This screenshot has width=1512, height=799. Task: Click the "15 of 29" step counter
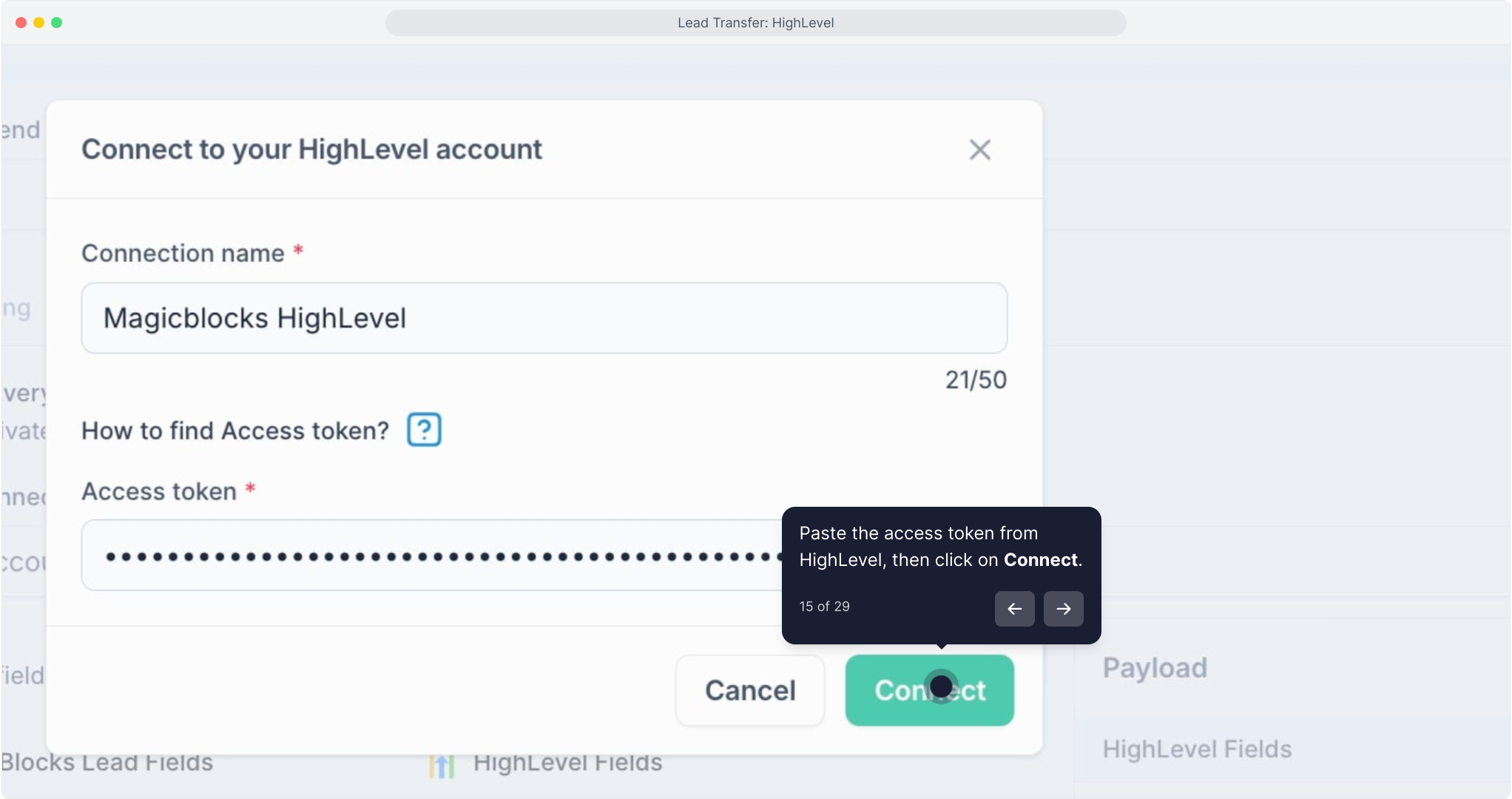tap(824, 607)
